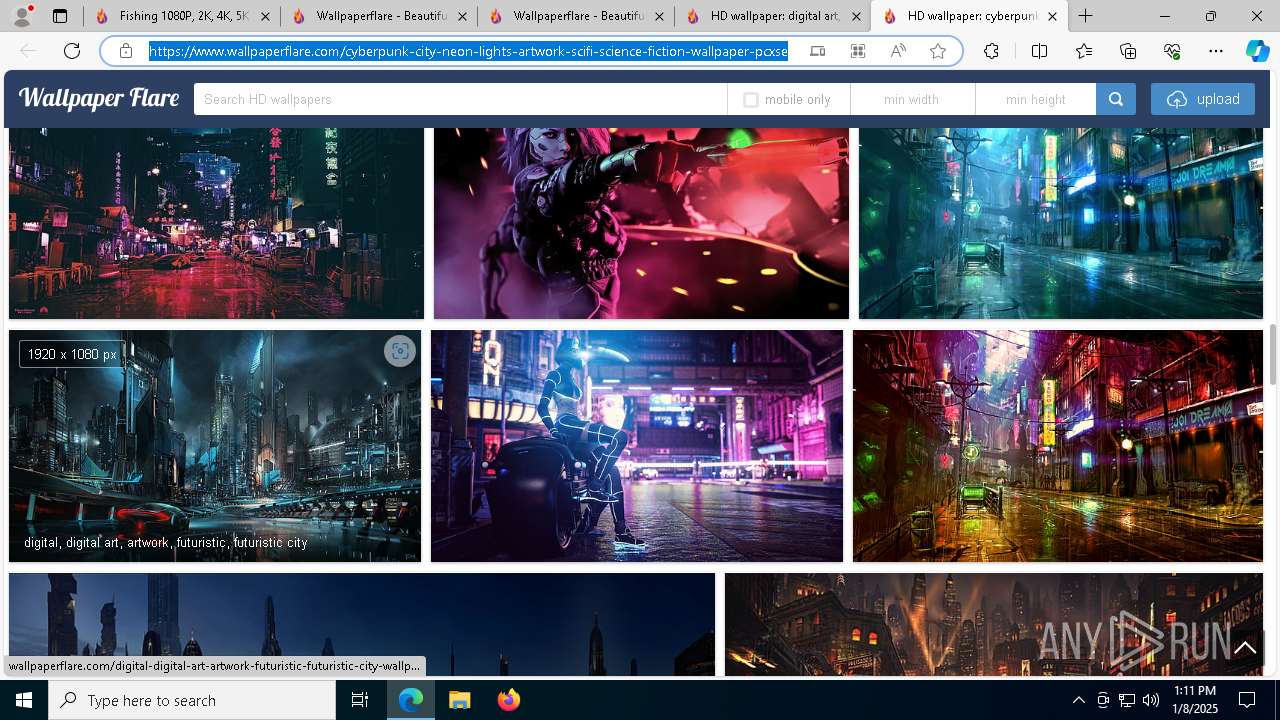The height and width of the screenshot is (720, 1280).
Task: Click the min height field
Action: [x=1036, y=99]
